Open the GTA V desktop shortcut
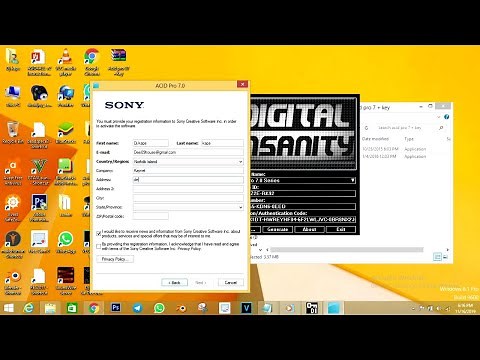 (39, 172)
